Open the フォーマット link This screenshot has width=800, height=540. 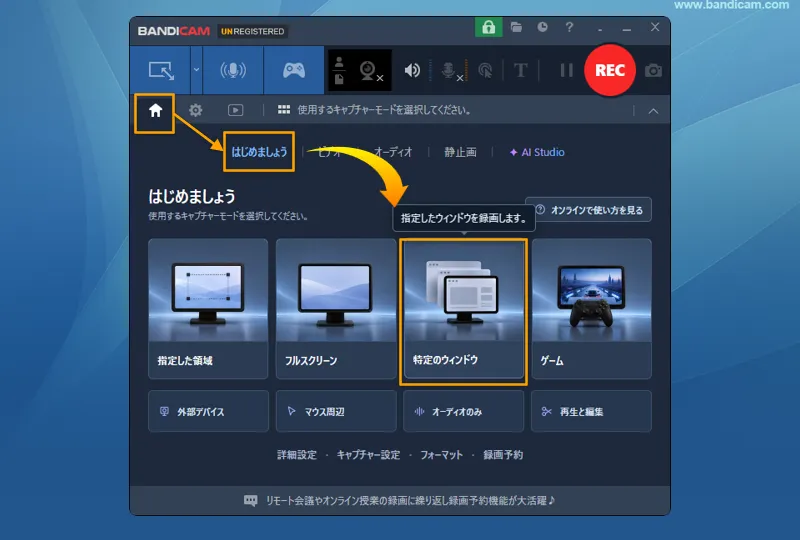pyautogui.click(x=441, y=455)
